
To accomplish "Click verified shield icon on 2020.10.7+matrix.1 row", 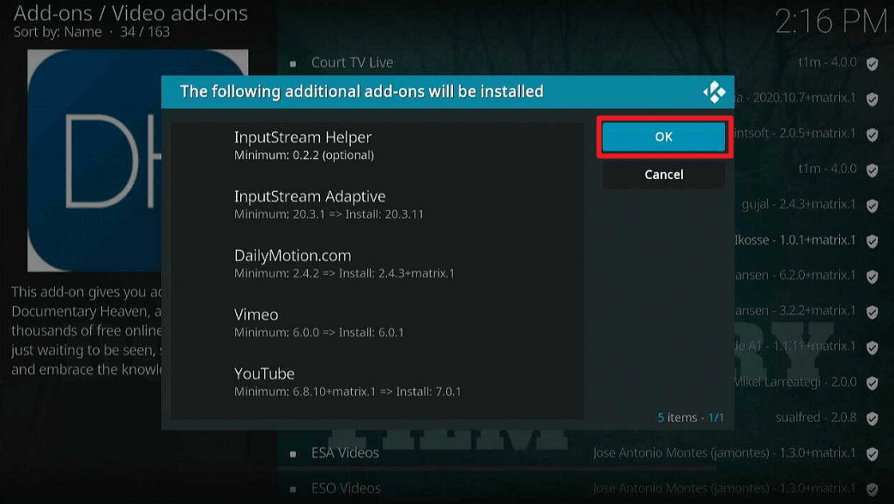I will [x=872, y=99].
